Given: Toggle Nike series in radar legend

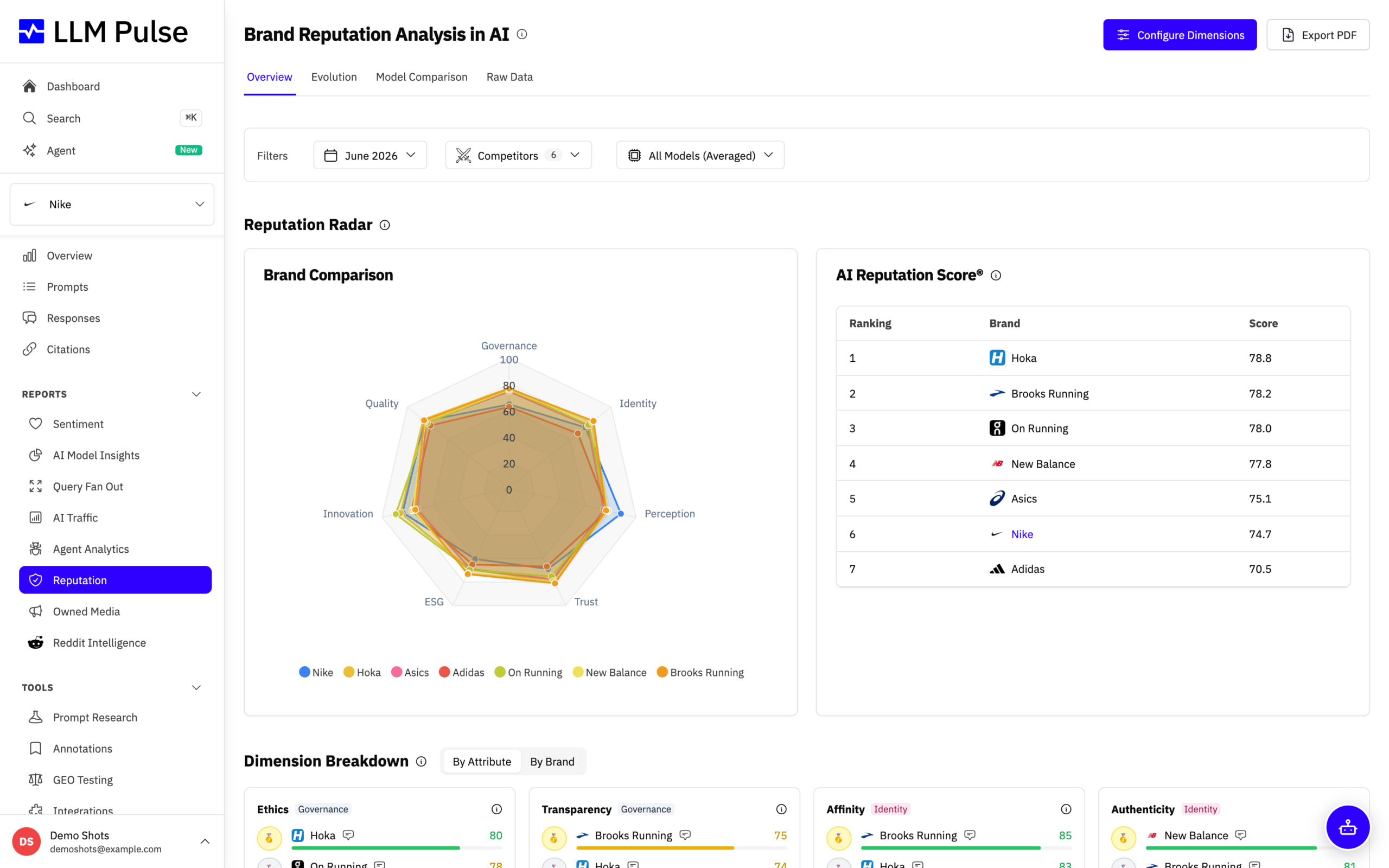Looking at the screenshot, I should 316,672.
